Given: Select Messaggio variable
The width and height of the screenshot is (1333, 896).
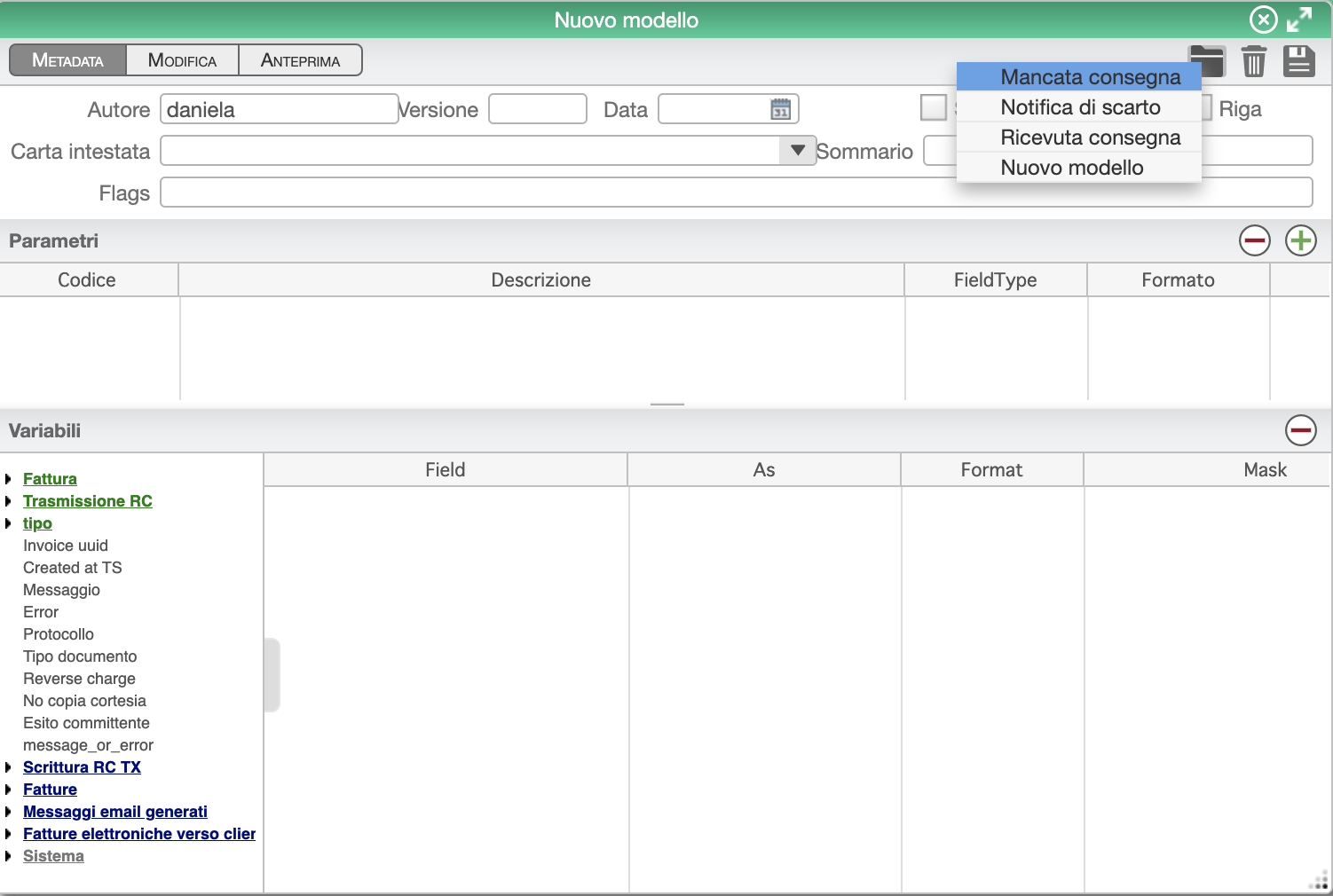Looking at the screenshot, I should tap(61, 590).
